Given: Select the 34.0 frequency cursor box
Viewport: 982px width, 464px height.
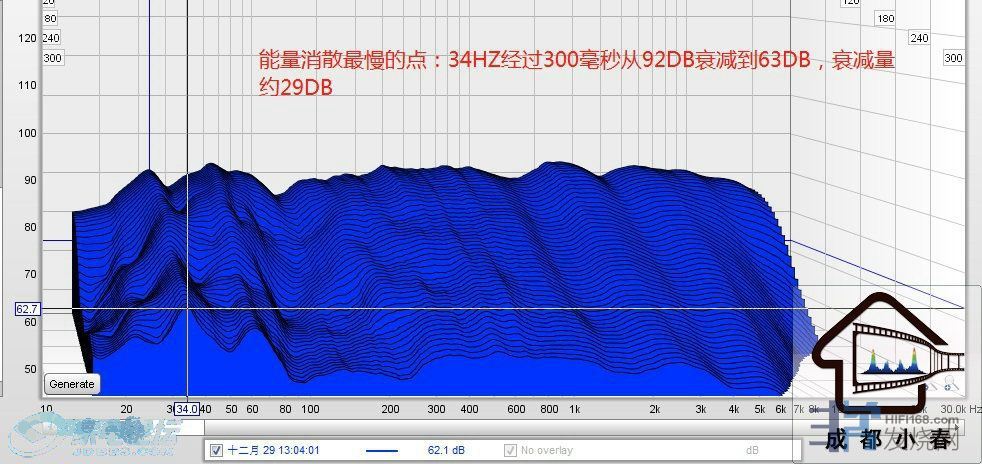Looking at the screenshot, I should (x=187, y=409).
